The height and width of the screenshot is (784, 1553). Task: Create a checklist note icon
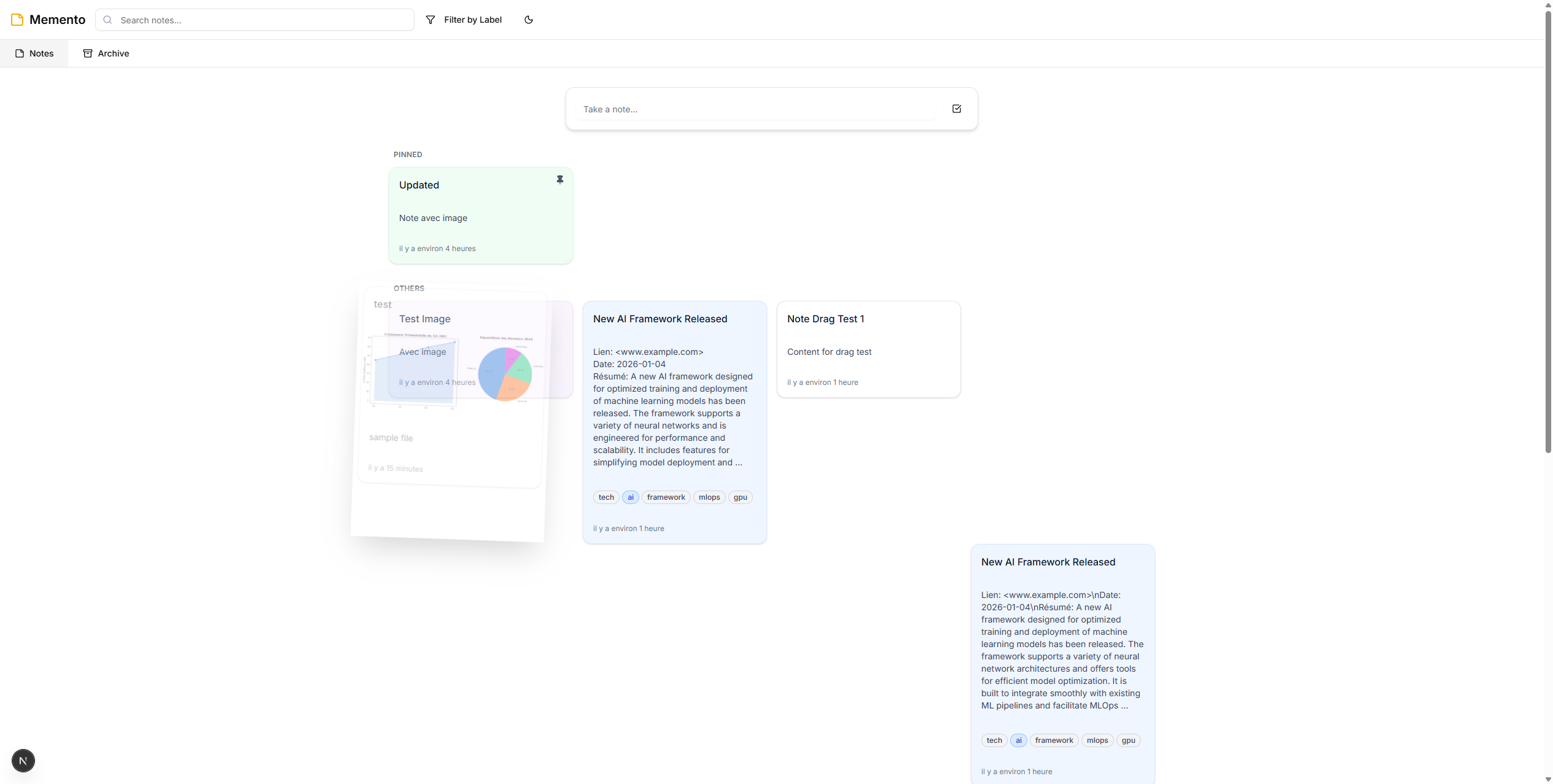click(956, 109)
